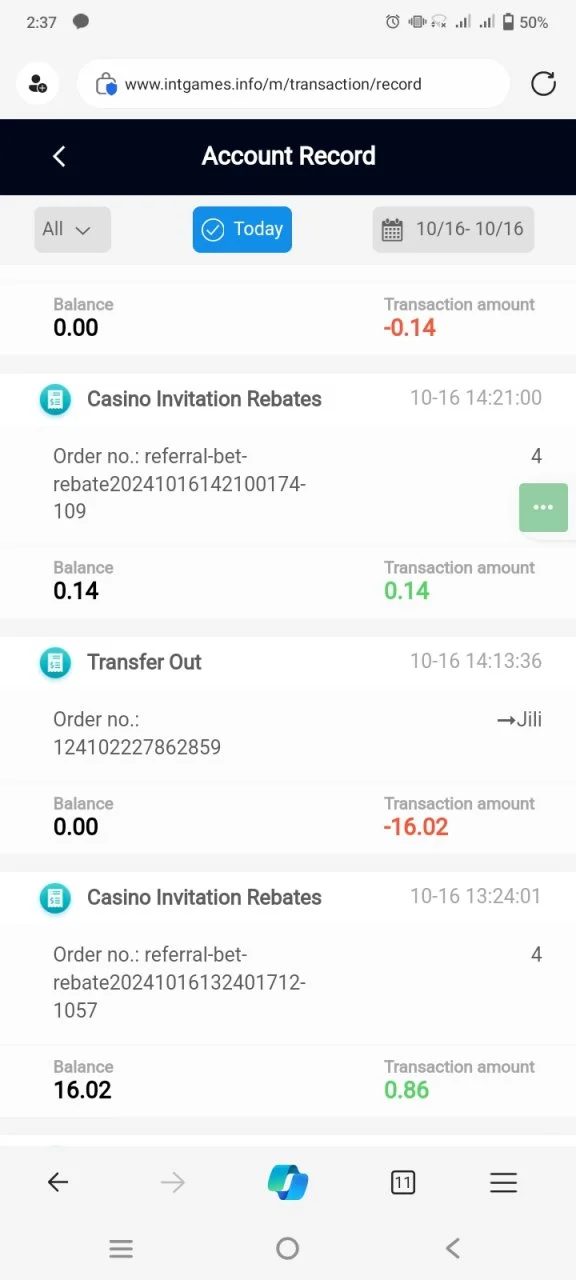This screenshot has height=1280, width=576.
Task: Open the browser hamburger menu
Action: tap(503, 1183)
